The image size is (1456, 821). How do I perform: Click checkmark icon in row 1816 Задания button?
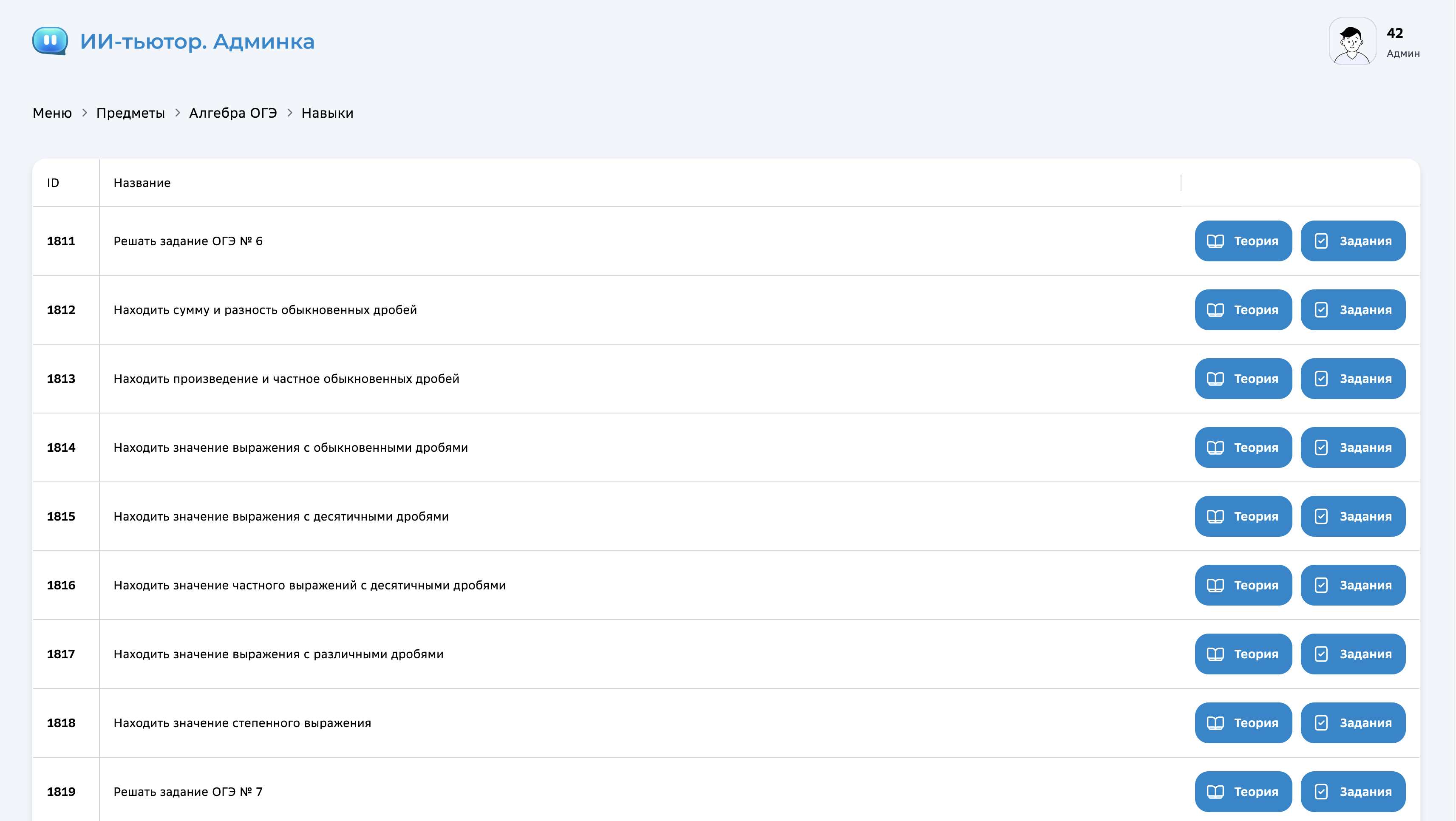click(1321, 586)
